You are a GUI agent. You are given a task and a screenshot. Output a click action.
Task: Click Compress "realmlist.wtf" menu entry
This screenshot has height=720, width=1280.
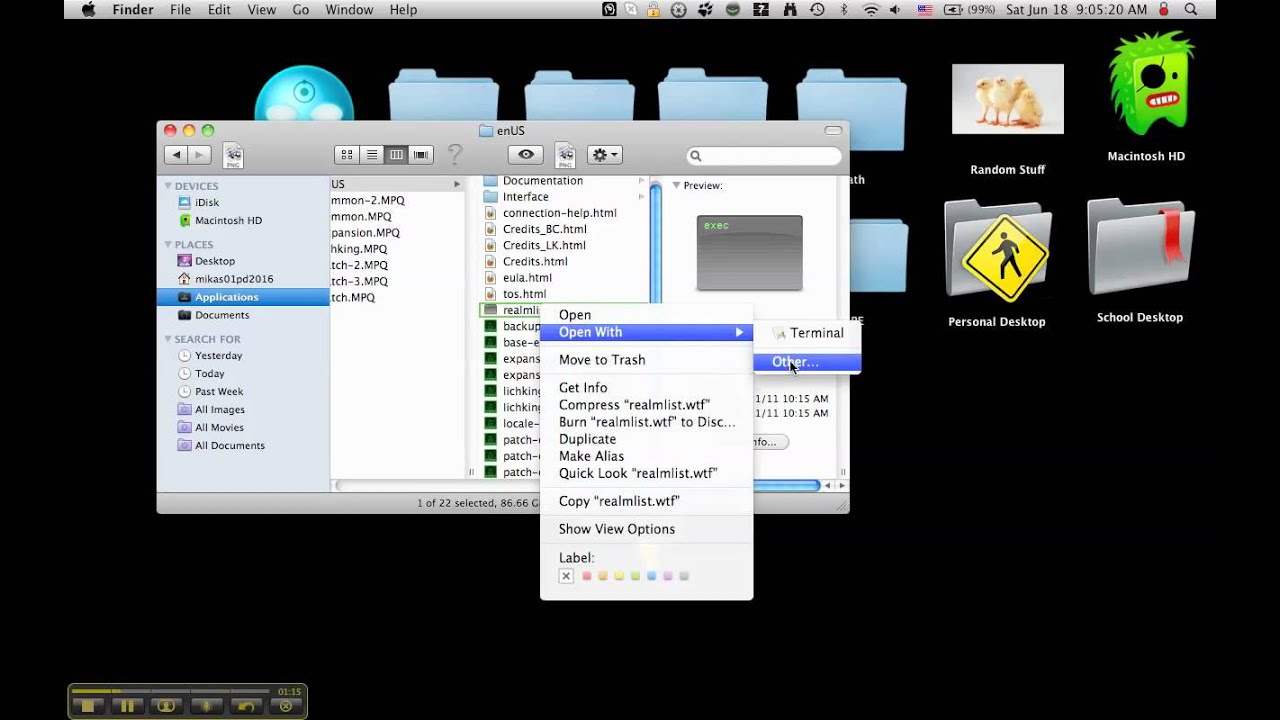[646, 405]
